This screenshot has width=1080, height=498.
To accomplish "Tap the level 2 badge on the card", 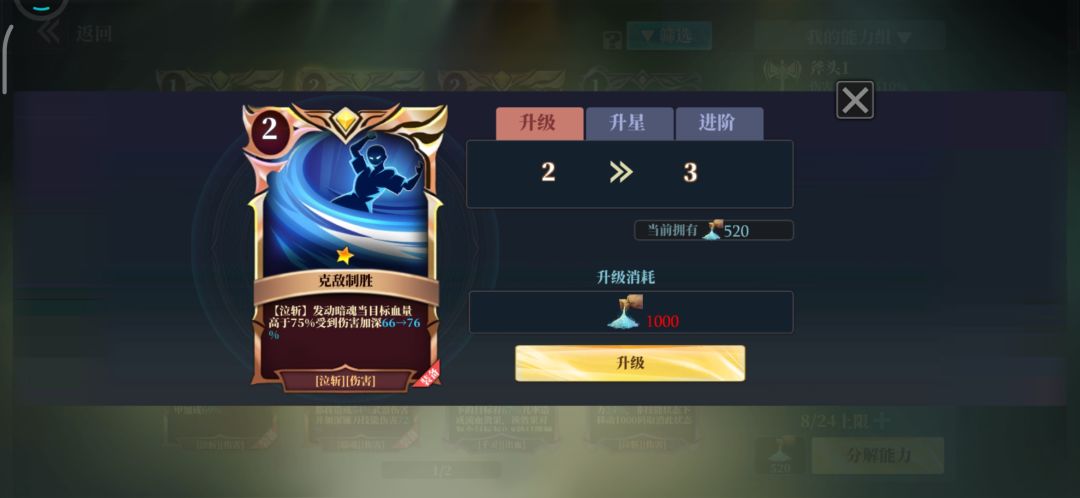I will [269, 129].
